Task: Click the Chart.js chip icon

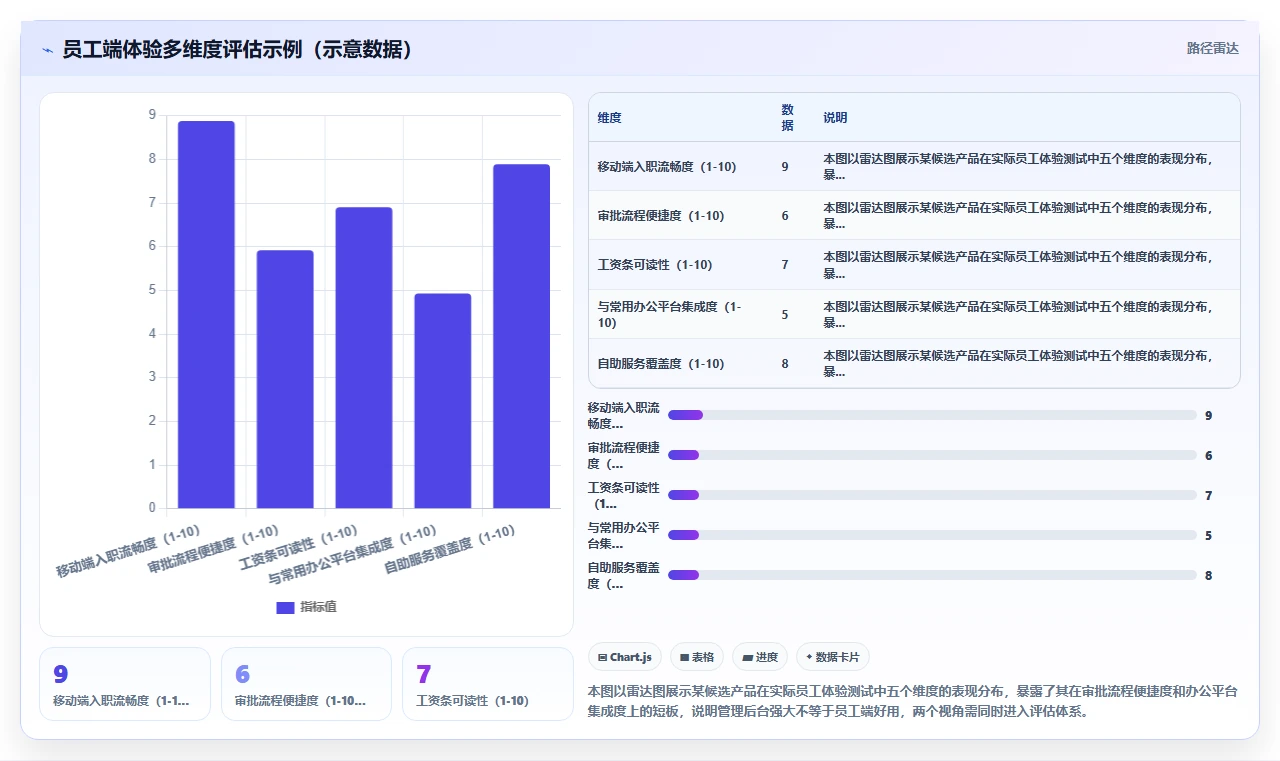Action: [x=602, y=658]
